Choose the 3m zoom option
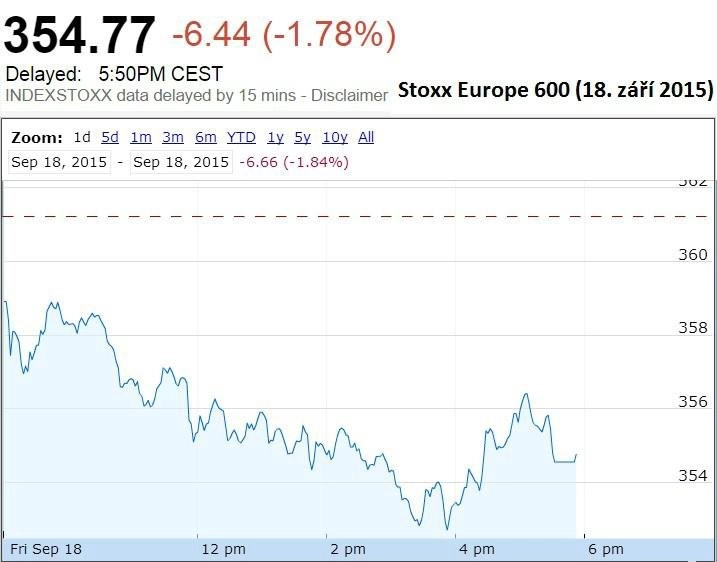Screen dimensions: 717x562 [173, 137]
